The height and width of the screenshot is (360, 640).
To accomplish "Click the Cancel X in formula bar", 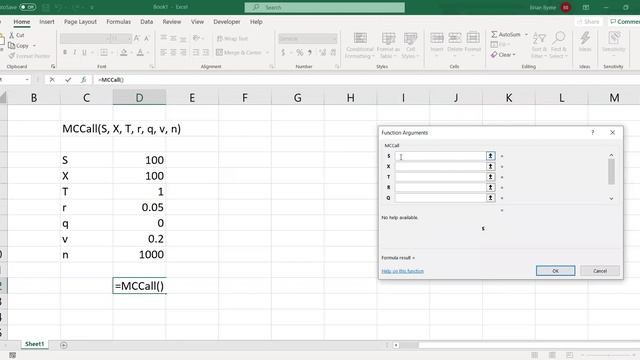I will 52,80.
